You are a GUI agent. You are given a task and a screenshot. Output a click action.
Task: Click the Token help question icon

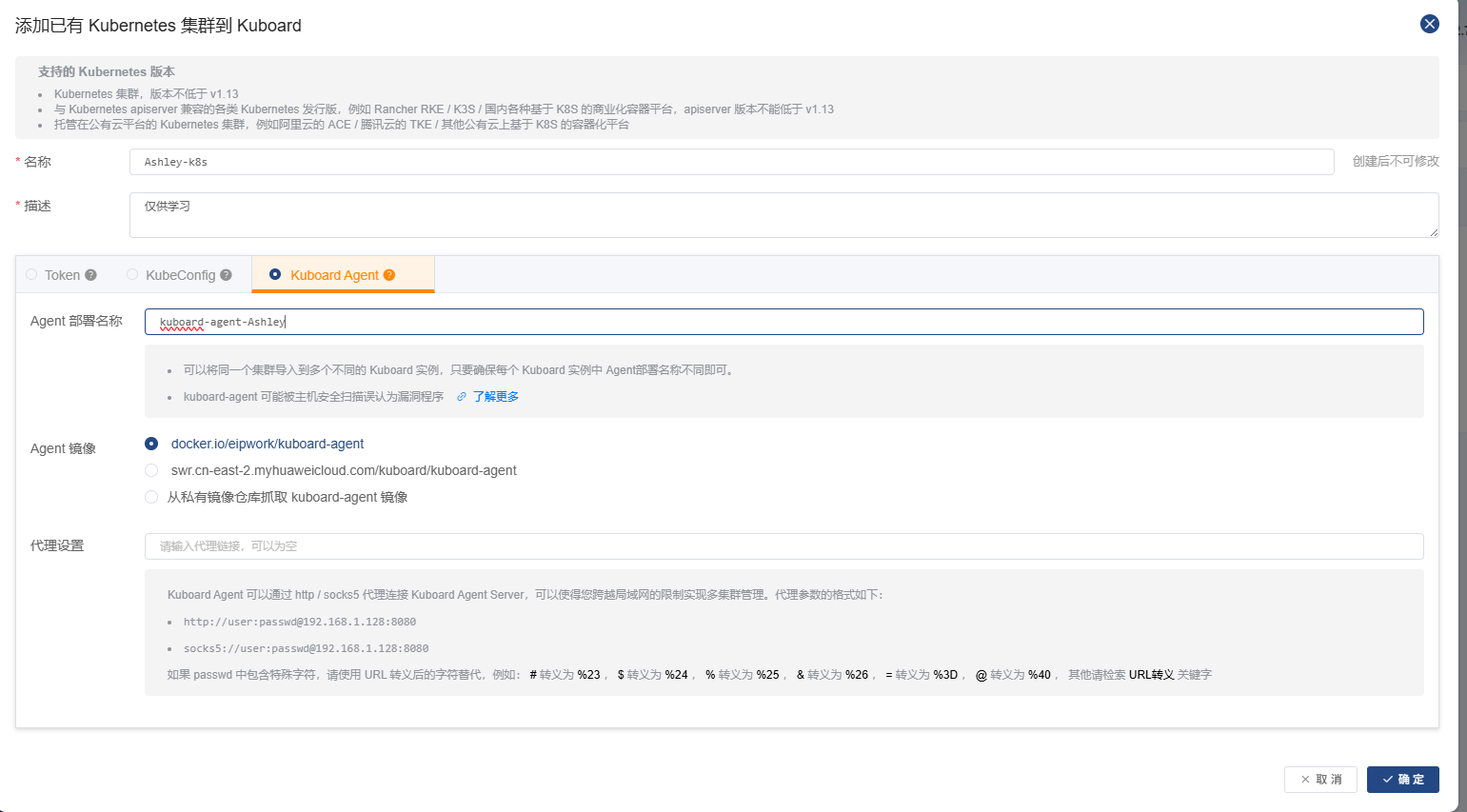coord(90,275)
